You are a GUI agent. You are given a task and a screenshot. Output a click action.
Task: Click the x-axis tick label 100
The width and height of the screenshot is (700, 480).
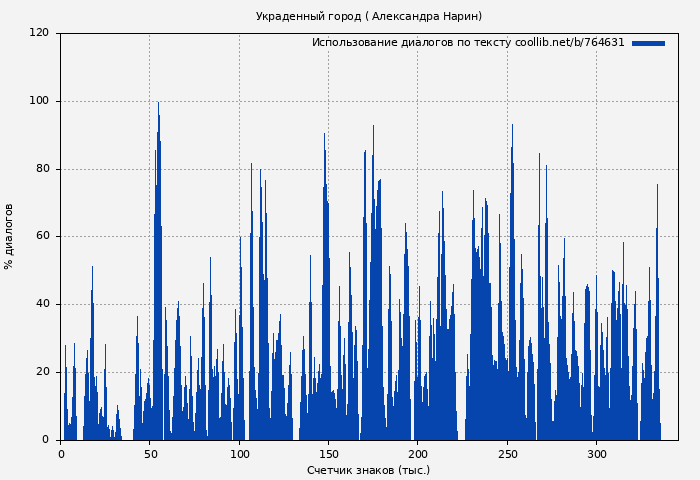239,454
